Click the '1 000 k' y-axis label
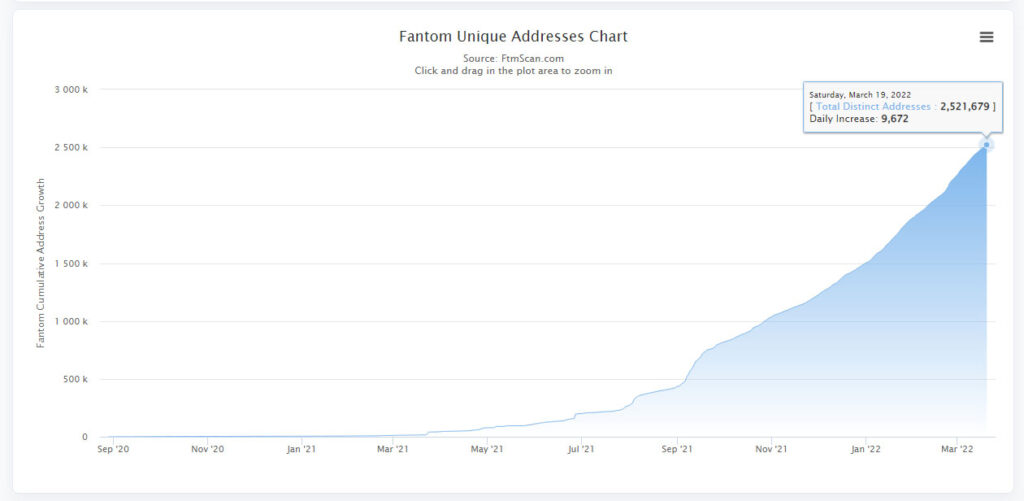The image size is (1024, 501). [x=72, y=322]
